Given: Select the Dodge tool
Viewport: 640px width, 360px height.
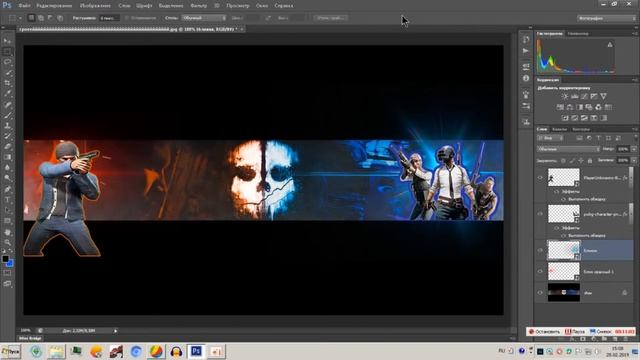Looking at the screenshot, I should pos(7,178).
